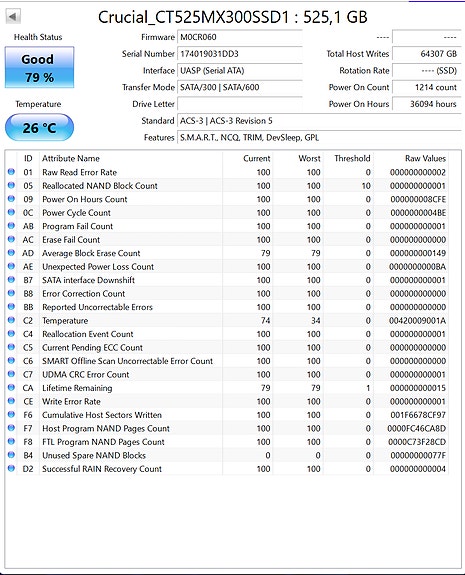Image resolution: width=465 pixels, height=575 pixels.
Task: Click the status icon for Write Error Rate
Action: pos(11,401)
